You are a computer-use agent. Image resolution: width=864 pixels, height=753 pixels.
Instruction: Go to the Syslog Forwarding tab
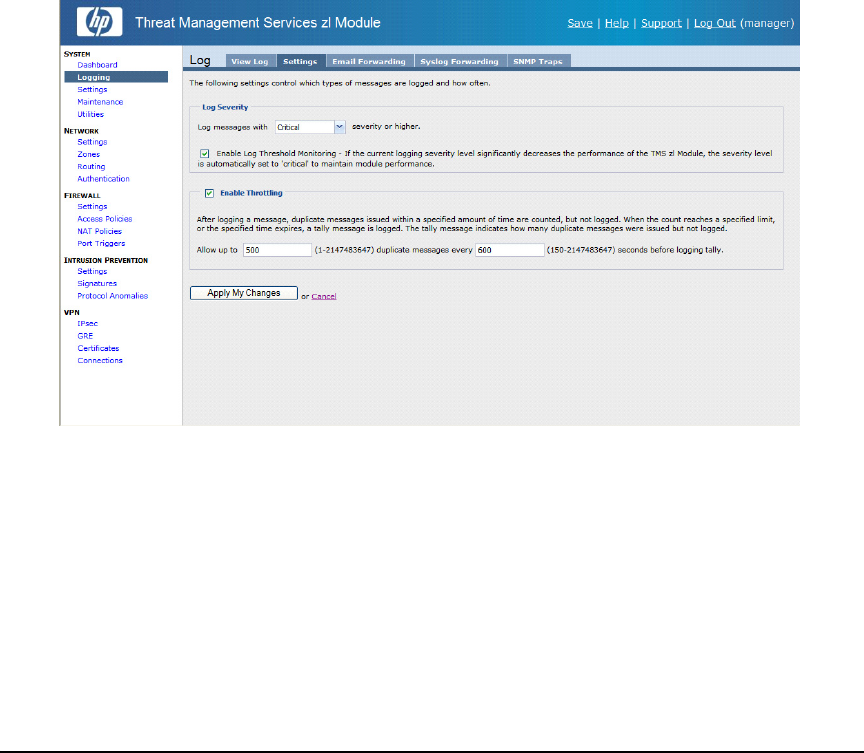460,61
